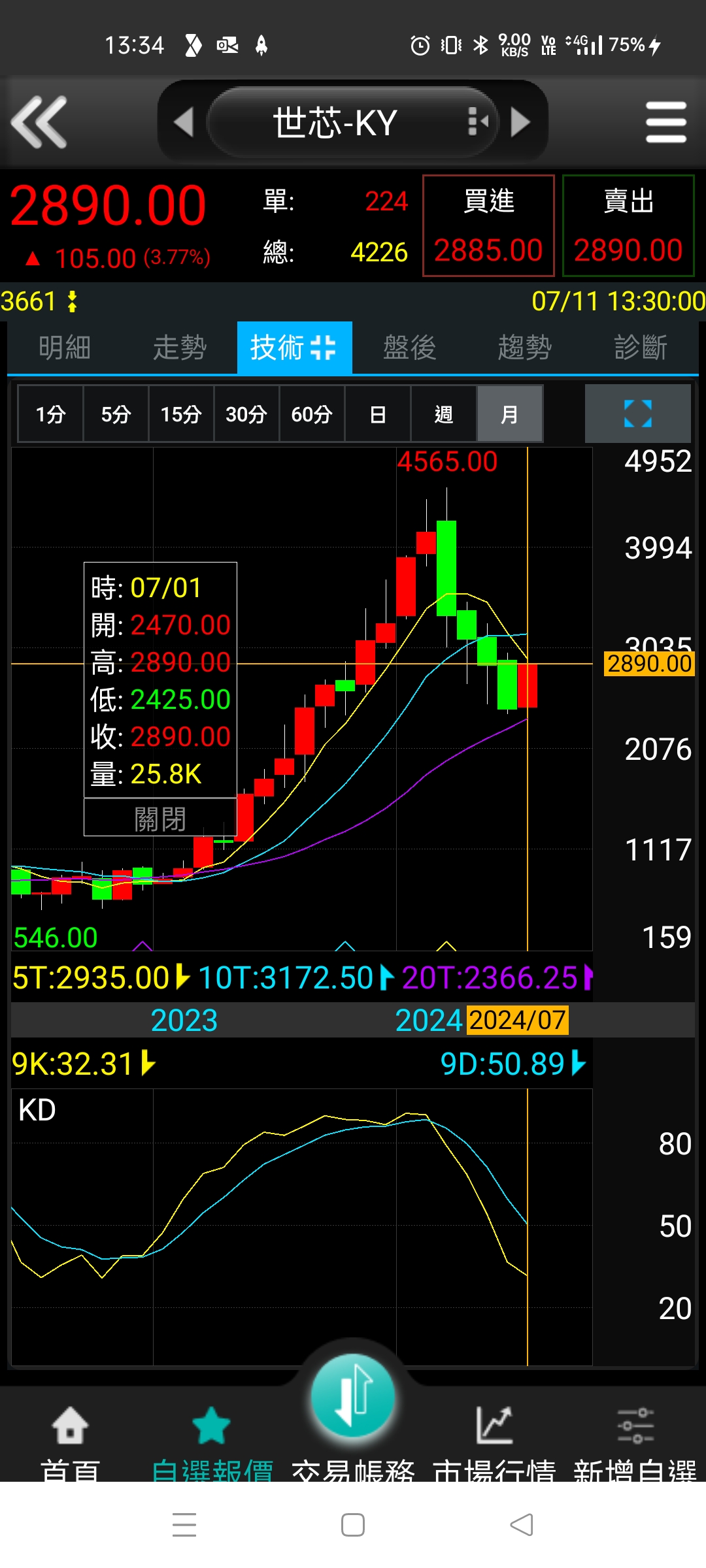Go to previous stock with left arrow

184,122
